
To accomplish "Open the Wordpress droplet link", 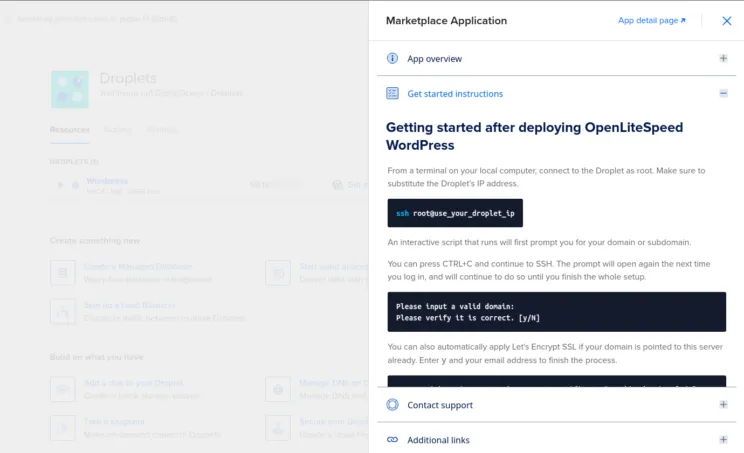I will 107,181.
